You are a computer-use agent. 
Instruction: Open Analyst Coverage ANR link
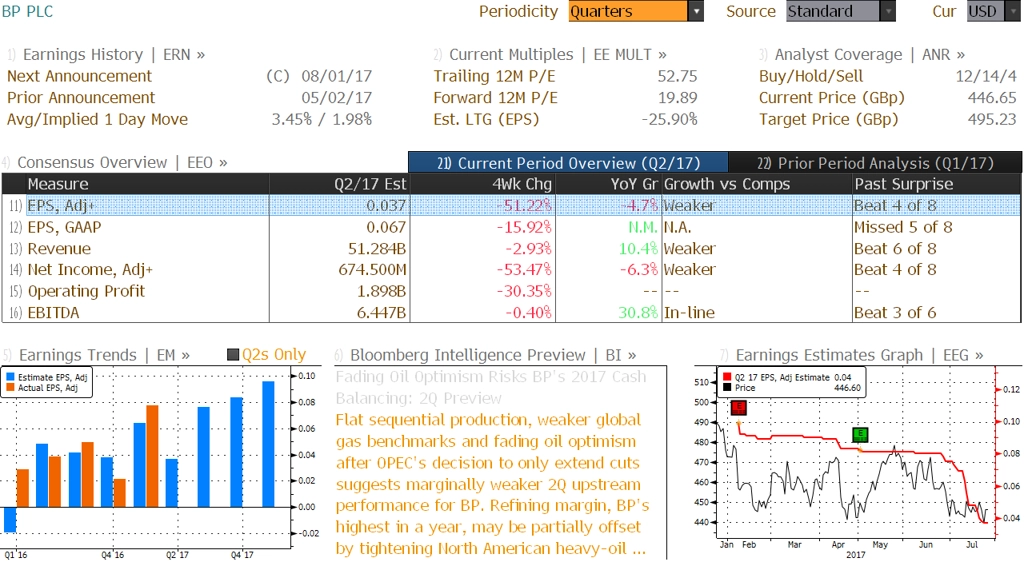click(870, 54)
